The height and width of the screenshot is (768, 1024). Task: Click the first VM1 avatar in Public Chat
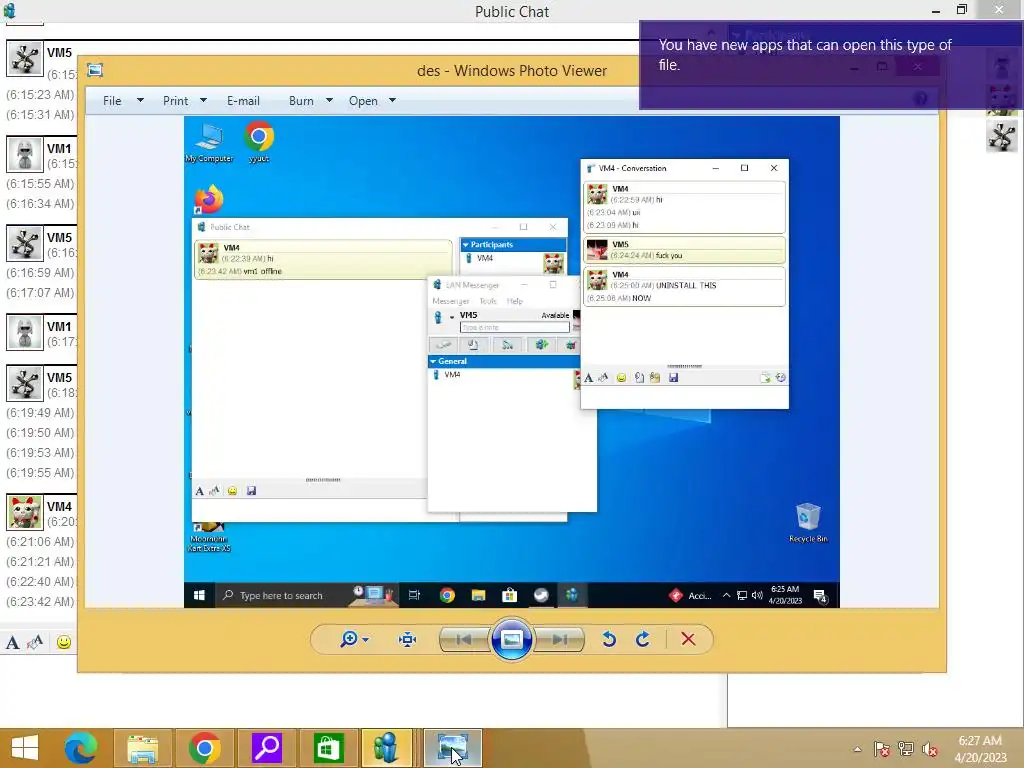tap(25, 154)
